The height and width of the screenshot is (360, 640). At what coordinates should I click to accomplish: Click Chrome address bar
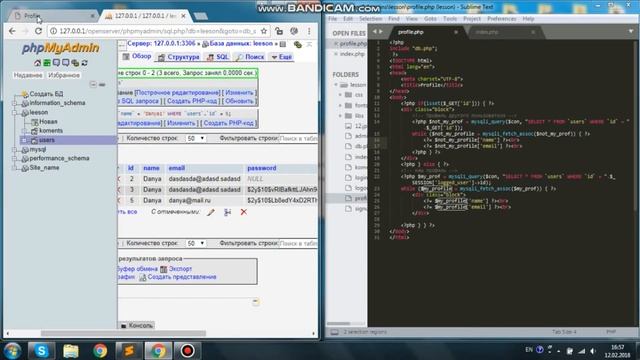158,31
